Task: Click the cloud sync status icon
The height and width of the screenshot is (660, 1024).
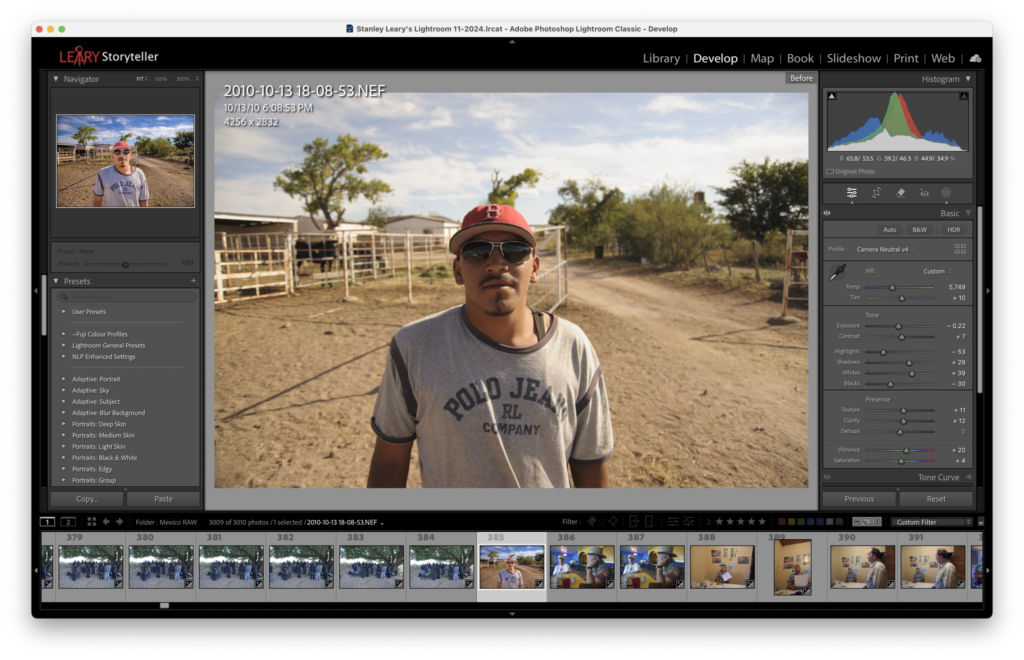Action: (x=976, y=58)
